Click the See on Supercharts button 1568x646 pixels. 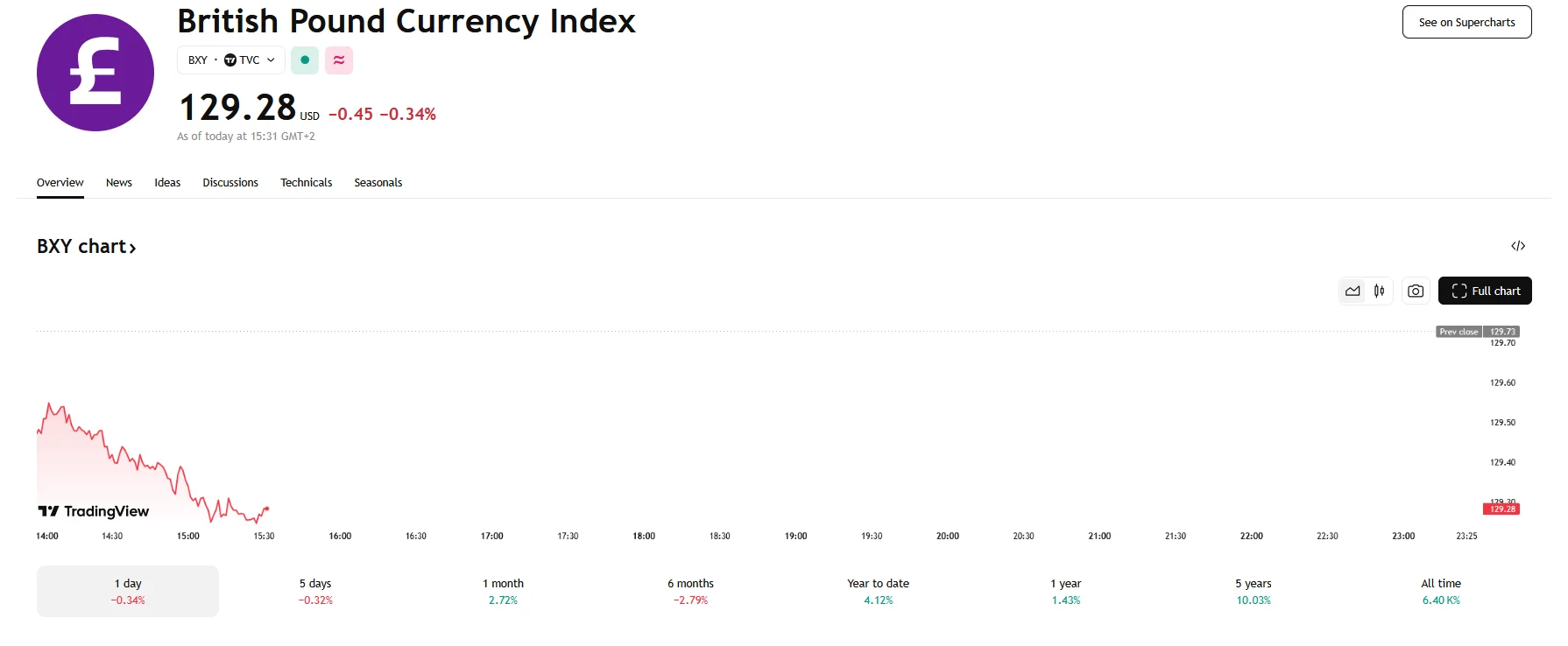[1466, 23]
